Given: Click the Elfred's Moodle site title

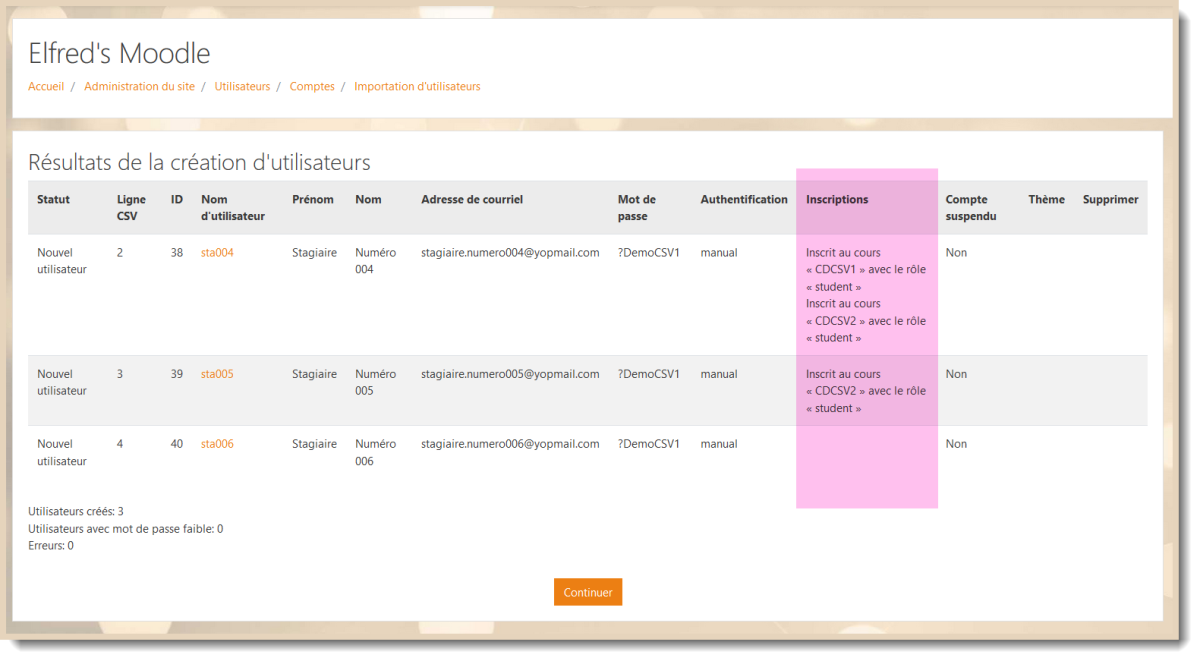Looking at the screenshot, I should click(119, 53).
